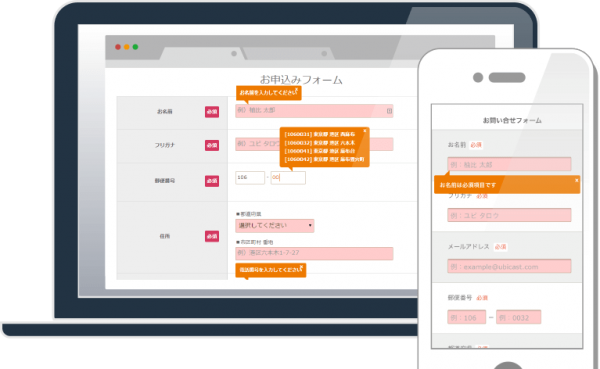
Task: Click the first postal code box containing 106
Action: pos(250,178)
